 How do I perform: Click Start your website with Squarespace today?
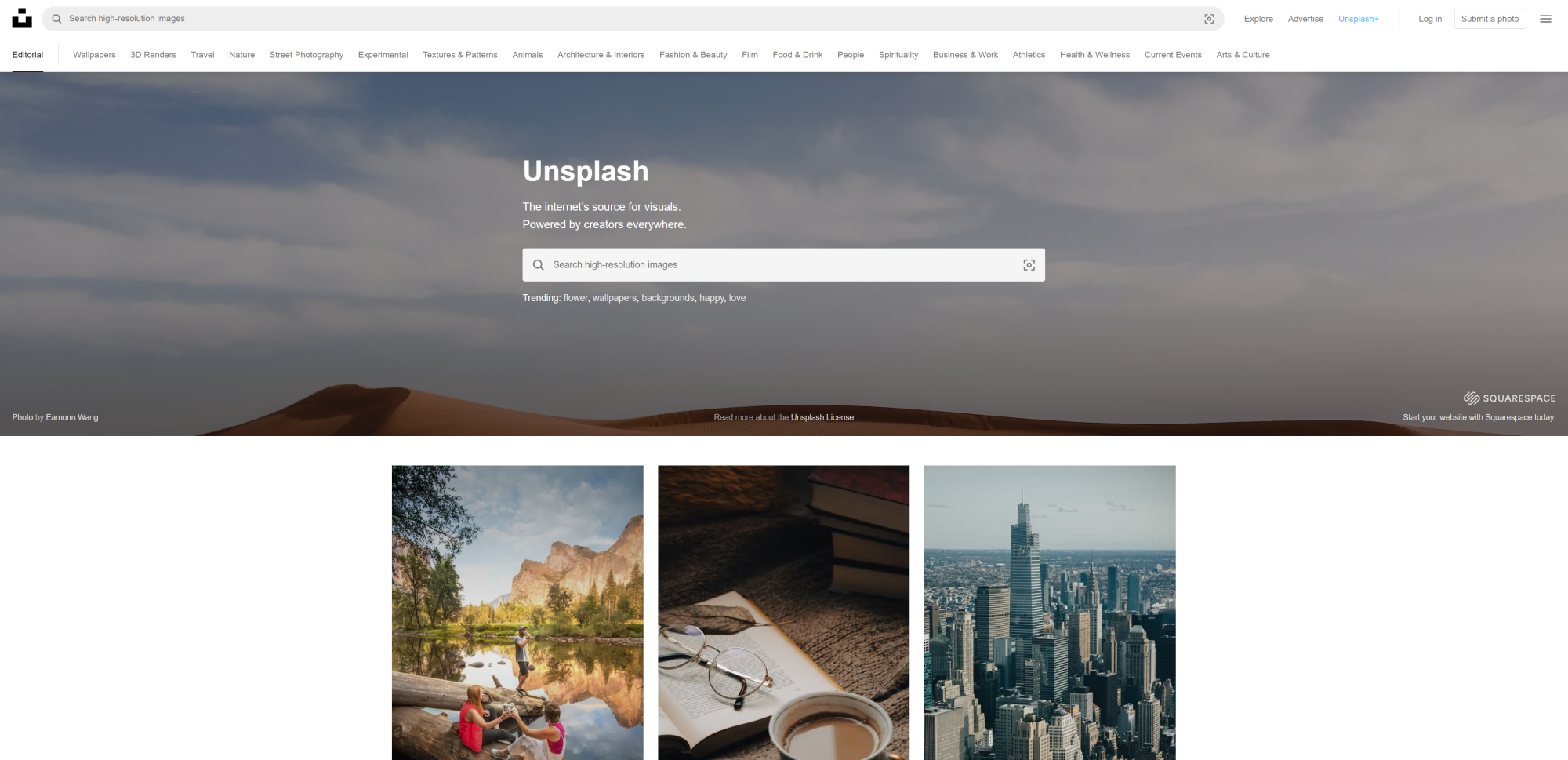(x=1479, y=417)
